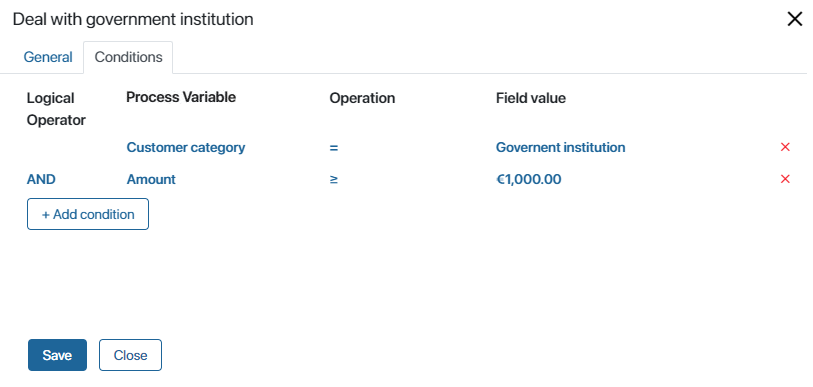Click the Operation column header

(x=362, y=98)
